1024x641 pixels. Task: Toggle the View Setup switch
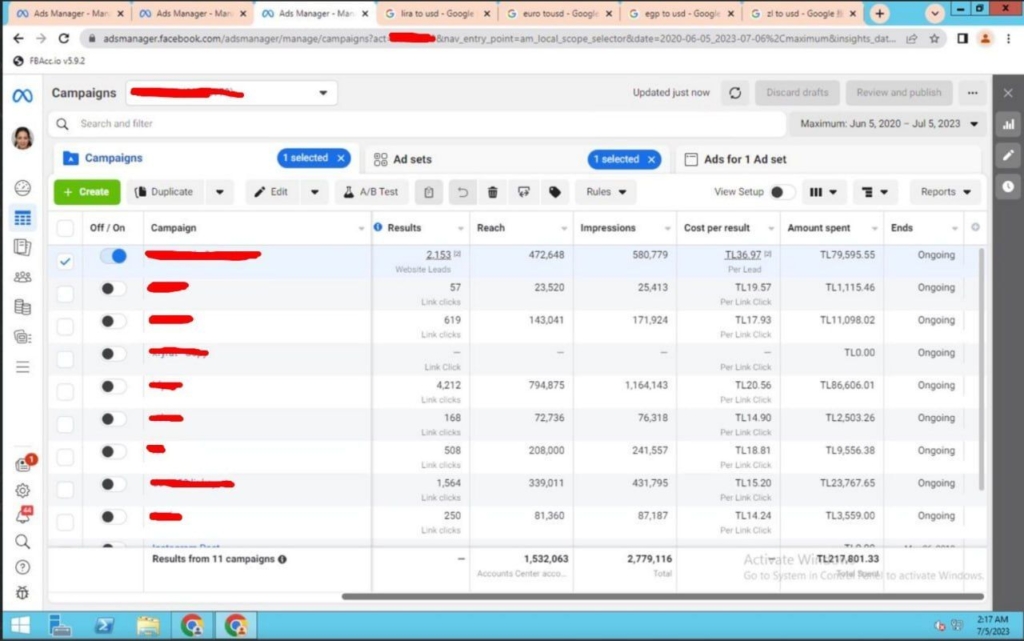click(x=782, y=192)
